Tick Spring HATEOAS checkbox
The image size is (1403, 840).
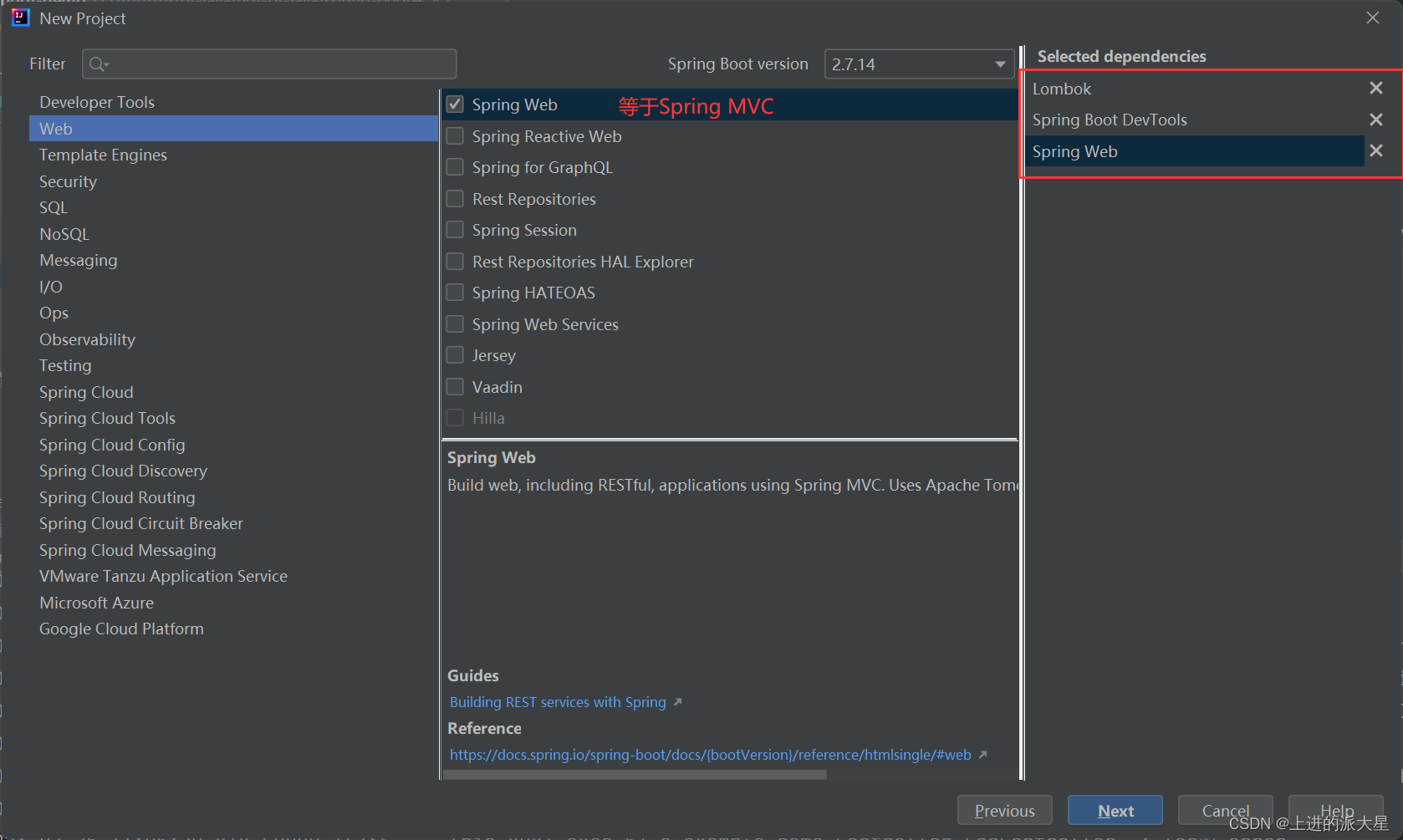[x=455, y=293]
